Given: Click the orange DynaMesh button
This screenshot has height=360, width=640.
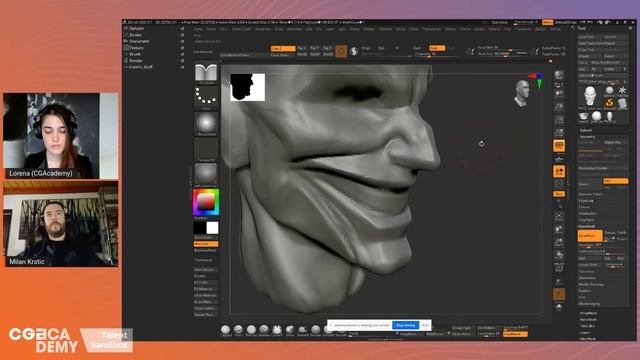Looking at the screenshot, I should [590, 236].
